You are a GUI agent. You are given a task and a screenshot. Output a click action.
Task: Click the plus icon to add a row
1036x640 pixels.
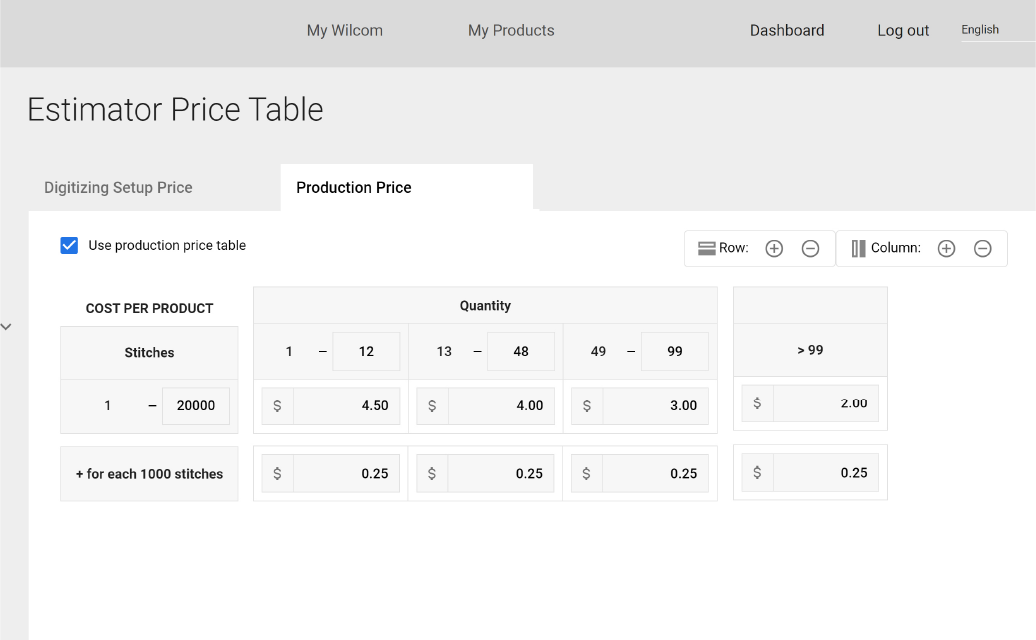pyautogui.click(x=773, y=247)
